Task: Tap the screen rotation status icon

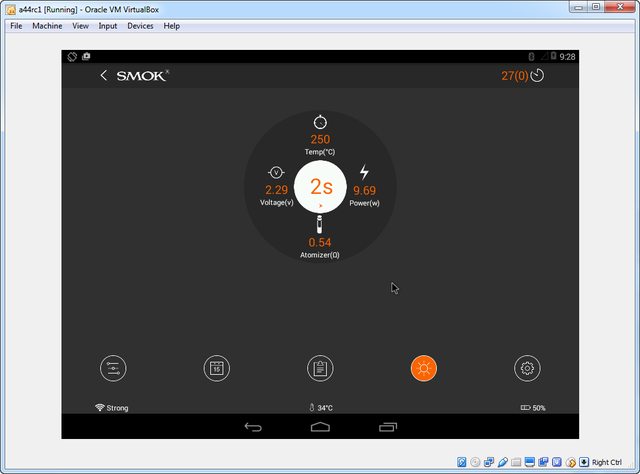Action: coord(72,57)
